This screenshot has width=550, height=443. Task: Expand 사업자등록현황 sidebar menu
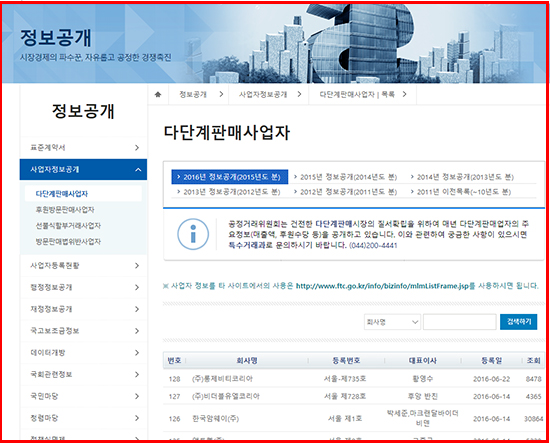83,266
